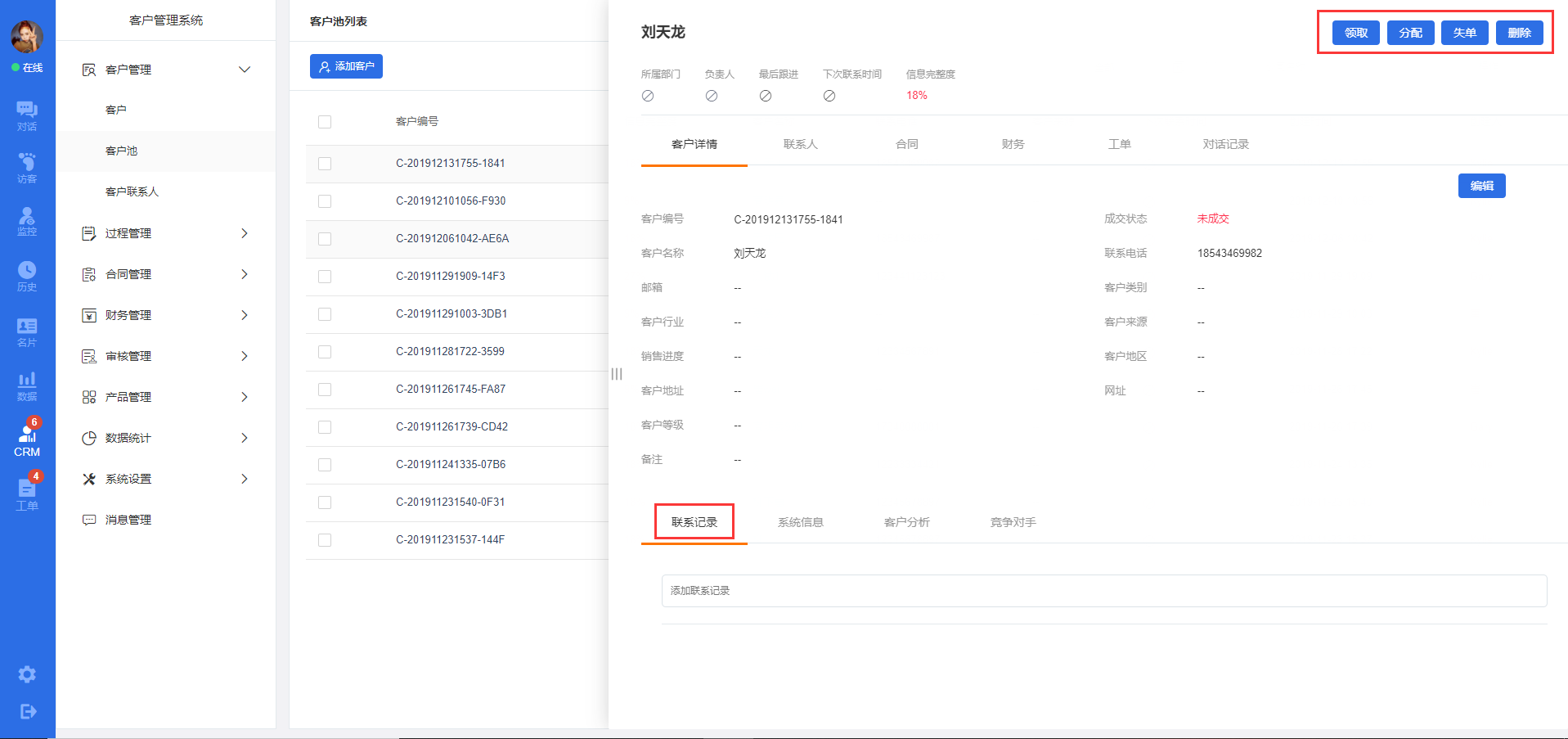This screenshot has width=1568, height=739.
Task: Click the 失单 button
Action: point(1465,33)
